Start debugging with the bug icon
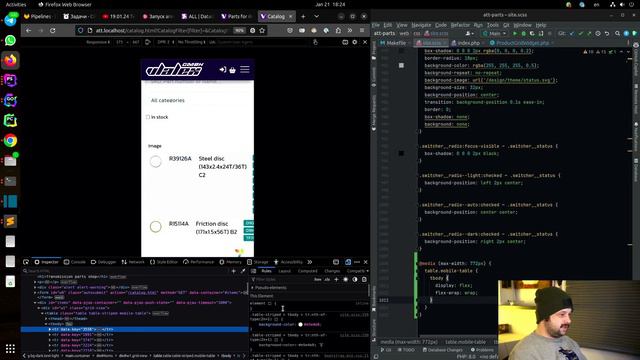The height and width of the screenshot is (360, 640). pyautogui.click(x=523, y=33)
